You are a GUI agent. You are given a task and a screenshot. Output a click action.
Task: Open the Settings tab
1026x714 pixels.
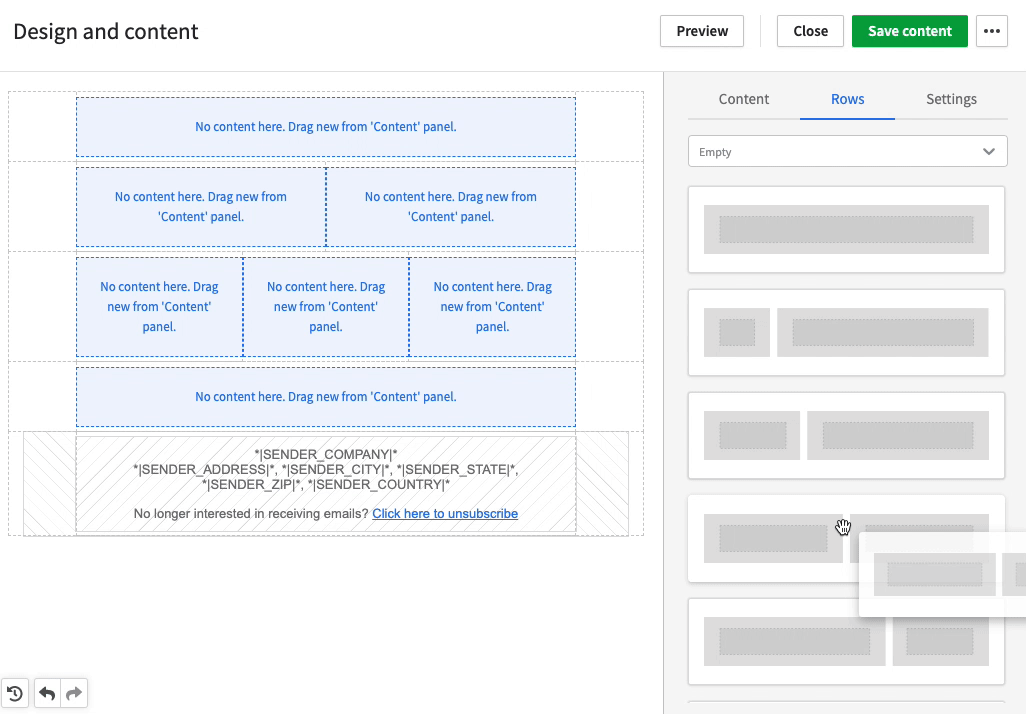pyautogui.click(x=951, y=99)
